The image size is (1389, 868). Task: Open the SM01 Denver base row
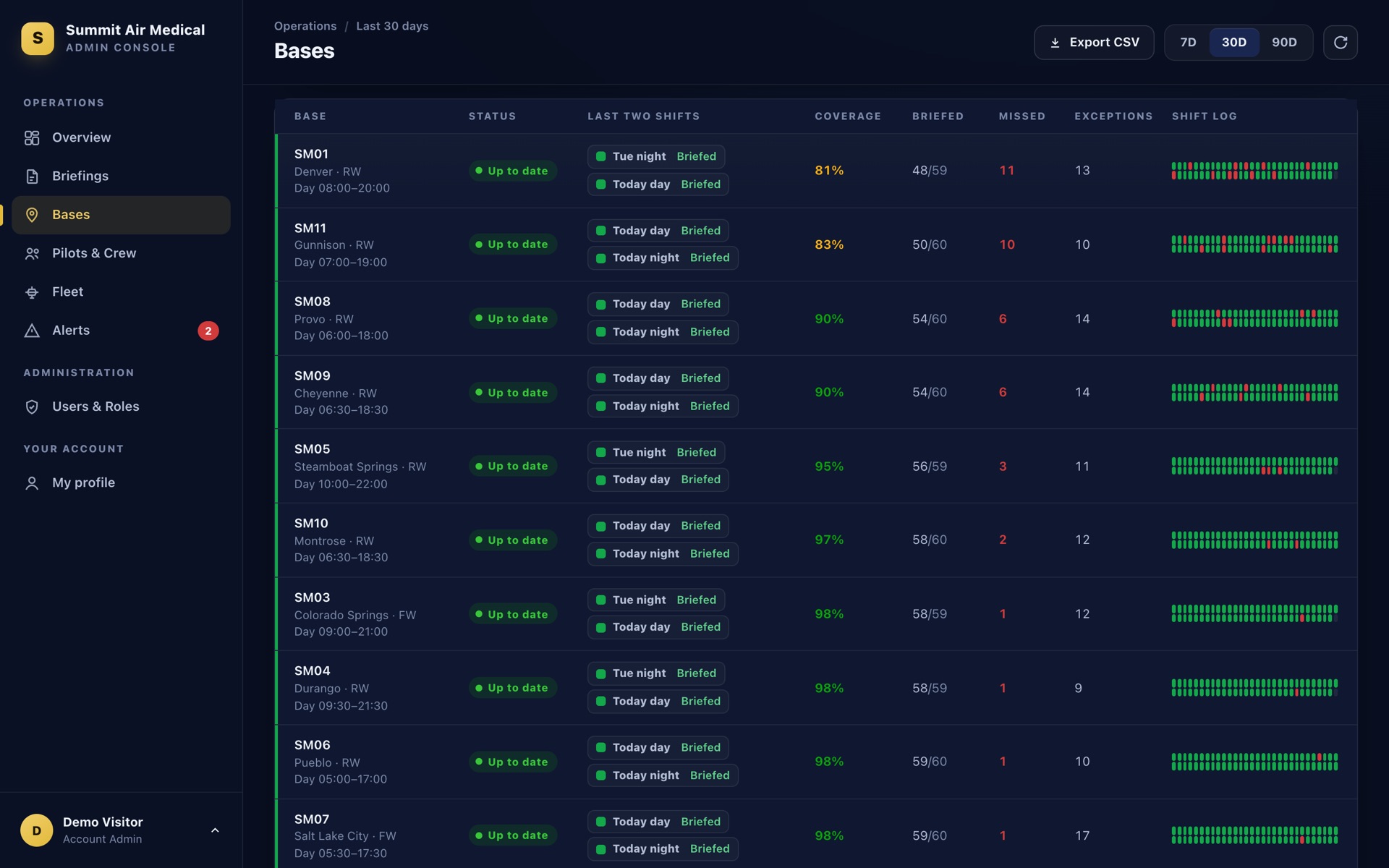pos(816,171)
